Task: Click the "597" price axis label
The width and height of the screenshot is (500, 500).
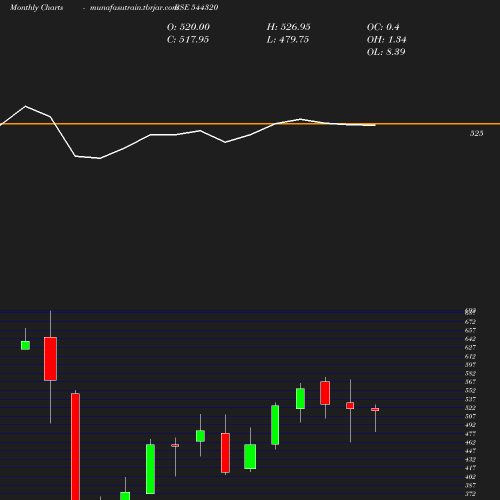Action: [470, 365]
